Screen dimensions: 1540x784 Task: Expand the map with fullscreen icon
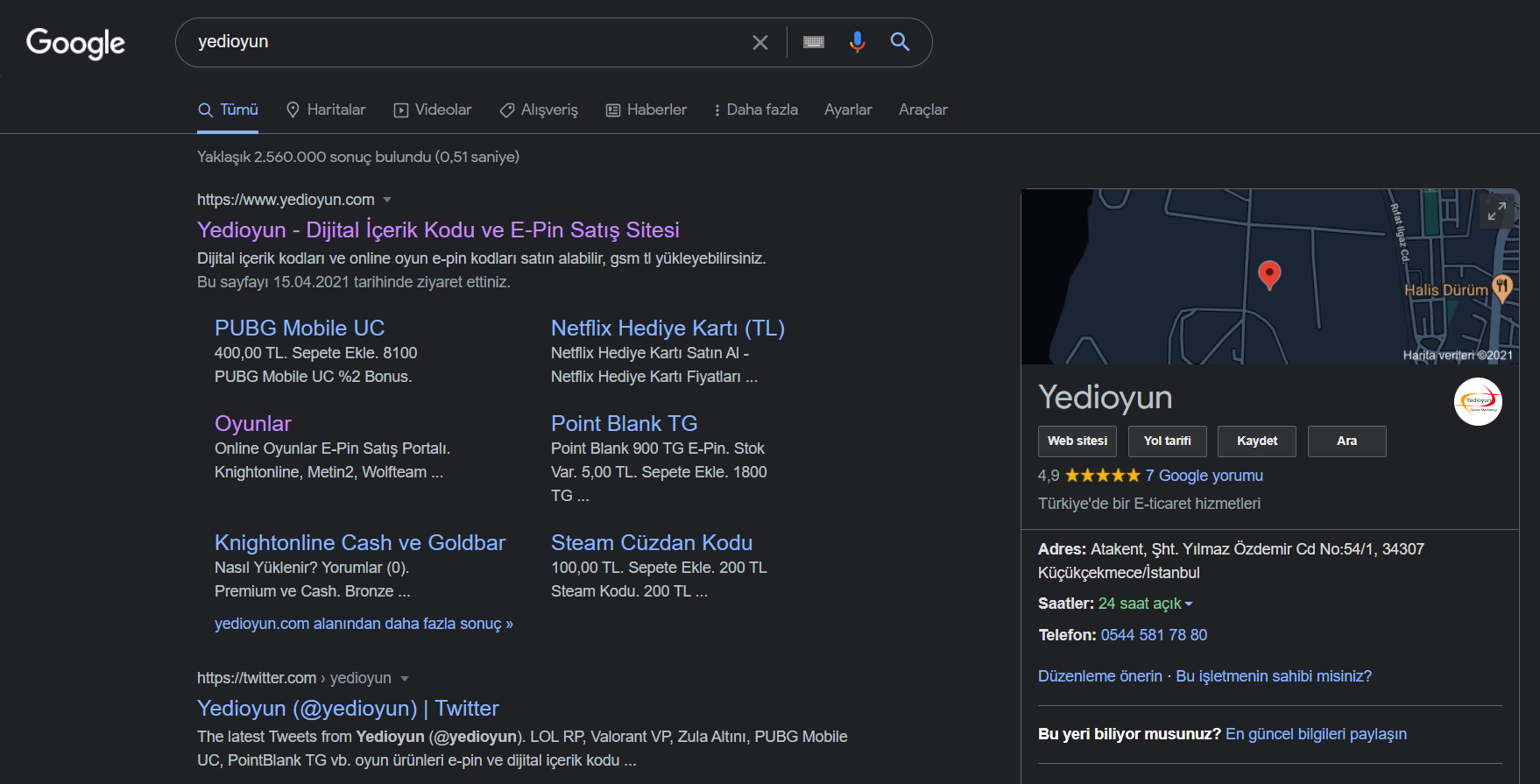coord(1497,211)
